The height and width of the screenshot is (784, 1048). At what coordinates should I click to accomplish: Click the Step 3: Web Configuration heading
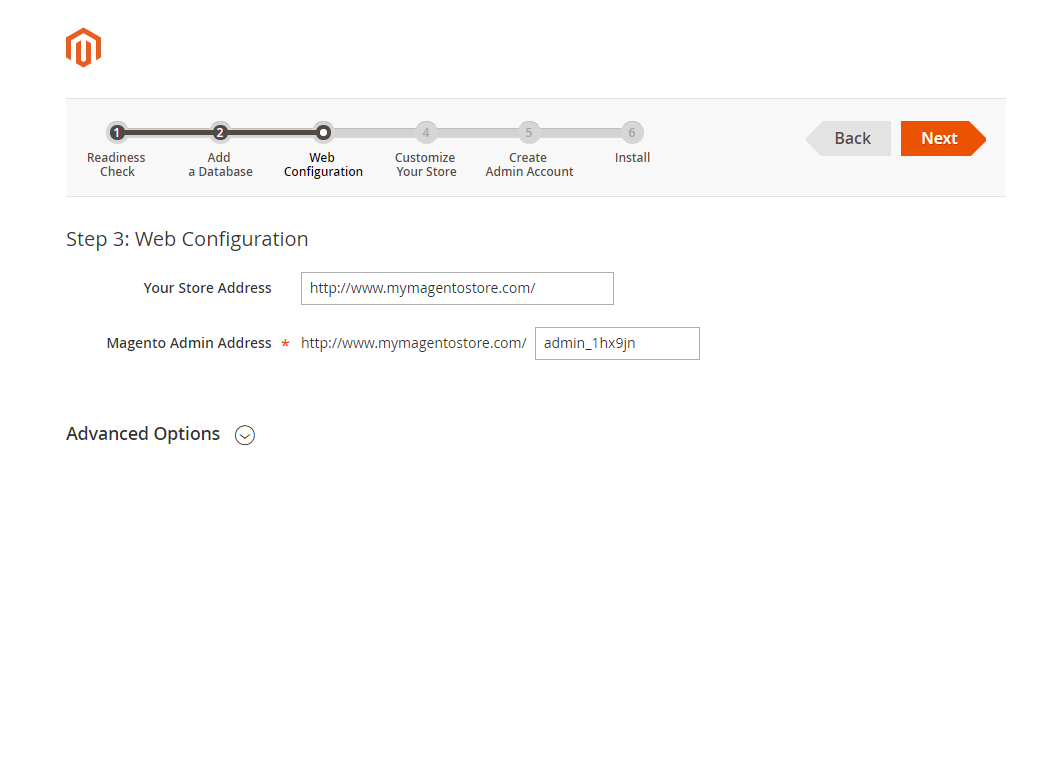[187, 239]
